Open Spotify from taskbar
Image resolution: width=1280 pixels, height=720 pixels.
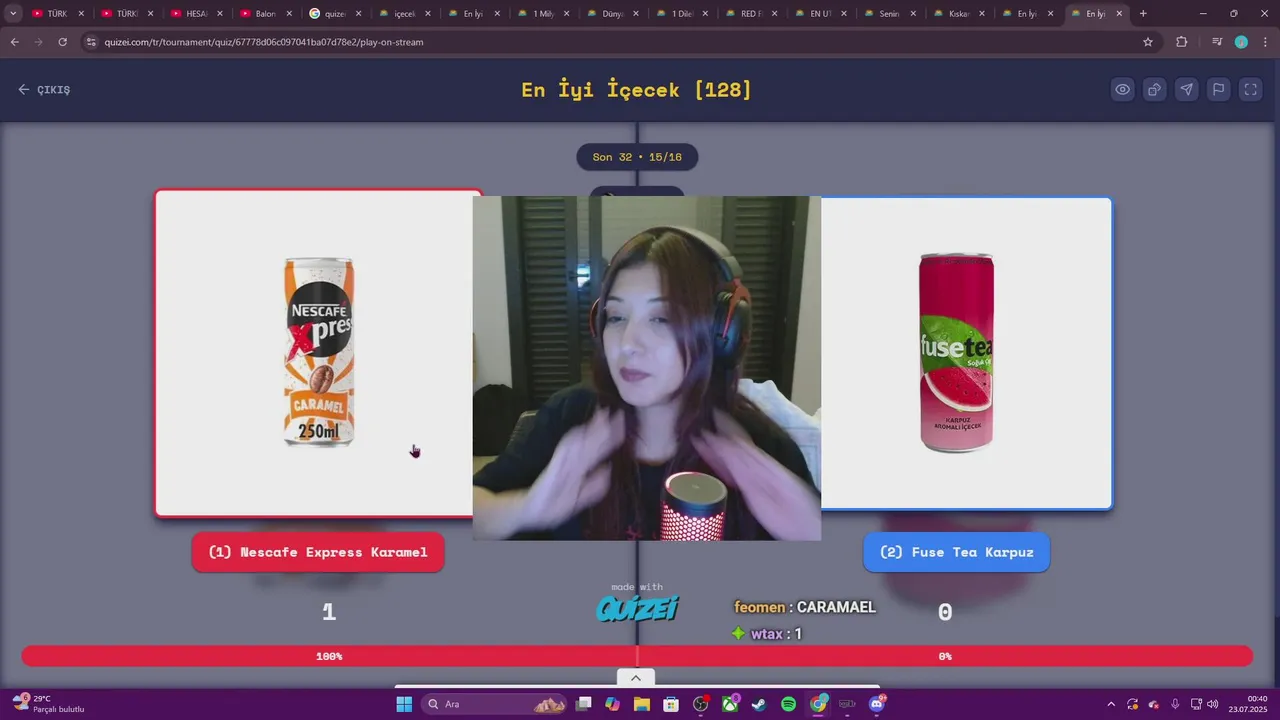click(x=788, y=704)
